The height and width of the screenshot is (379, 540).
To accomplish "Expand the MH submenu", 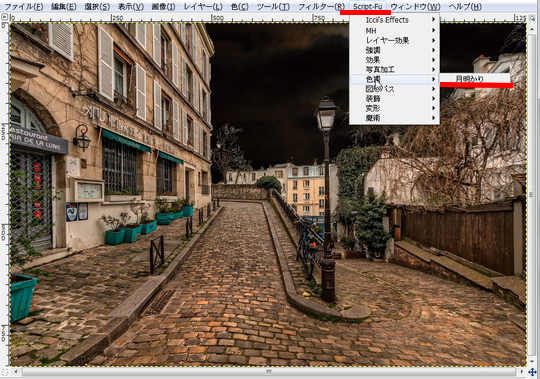I will (x=394, y=31).
